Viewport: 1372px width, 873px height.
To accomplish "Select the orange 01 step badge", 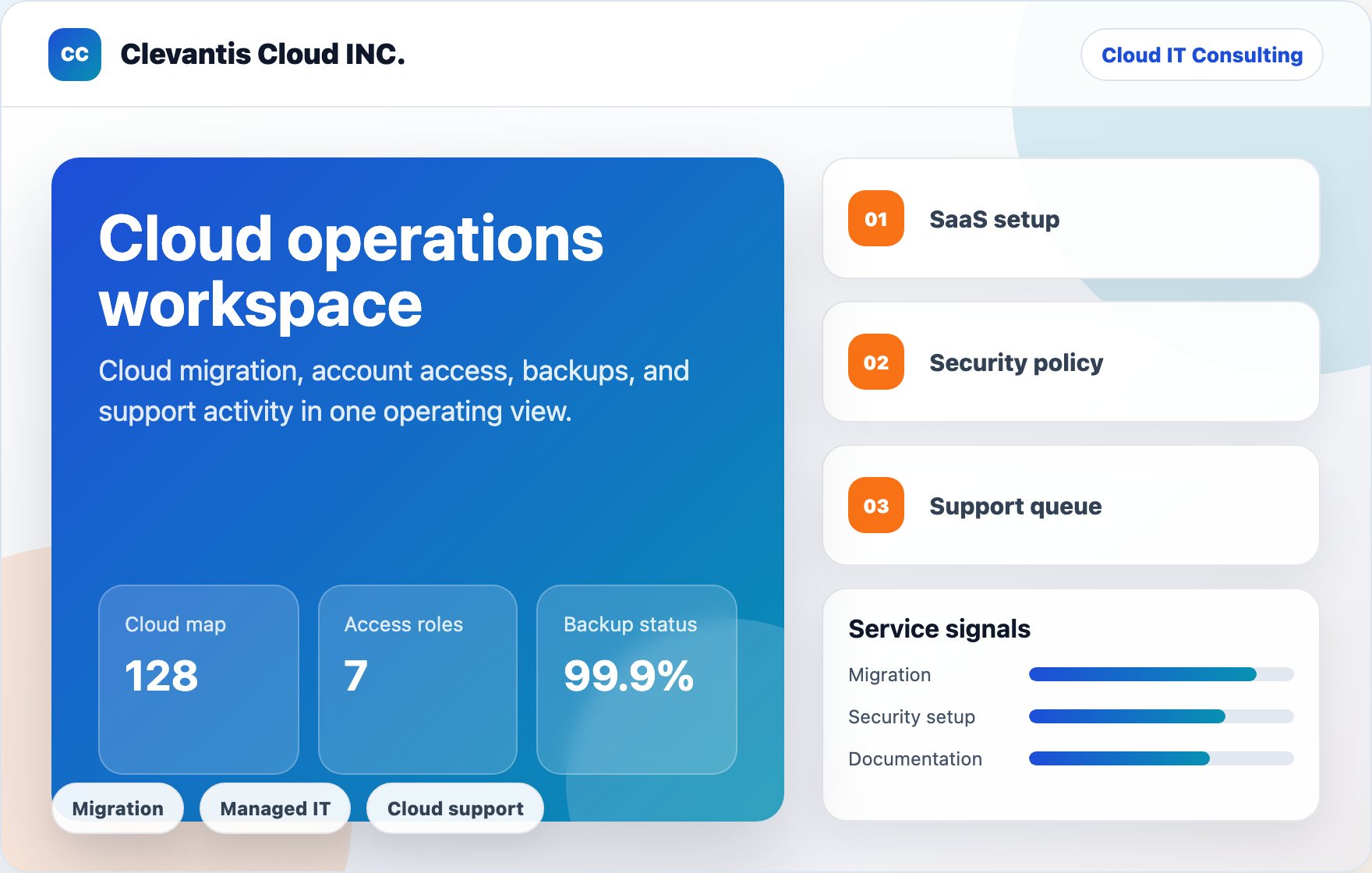I will tap(876, 218).
